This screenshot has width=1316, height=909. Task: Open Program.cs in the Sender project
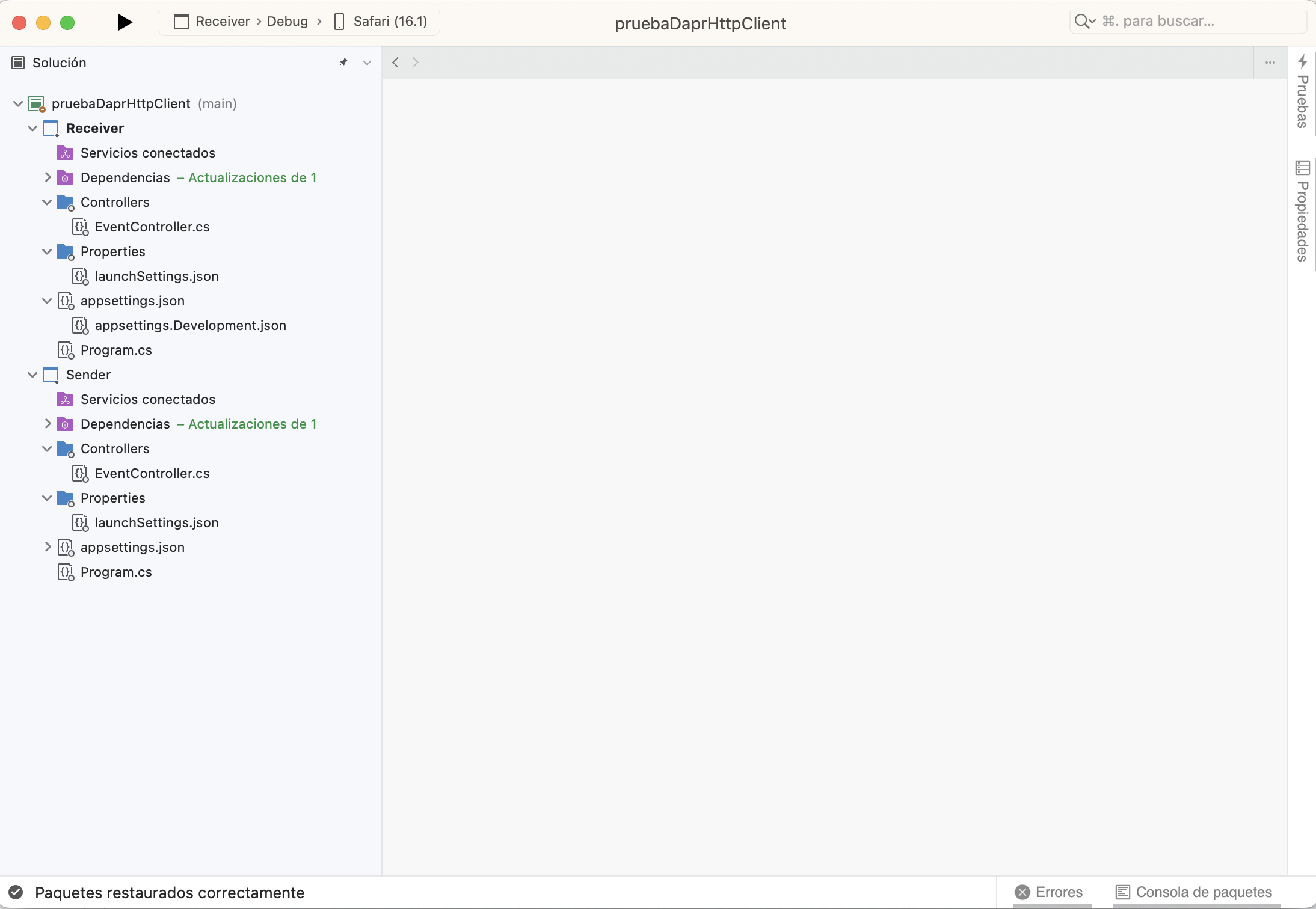point(116,572)
